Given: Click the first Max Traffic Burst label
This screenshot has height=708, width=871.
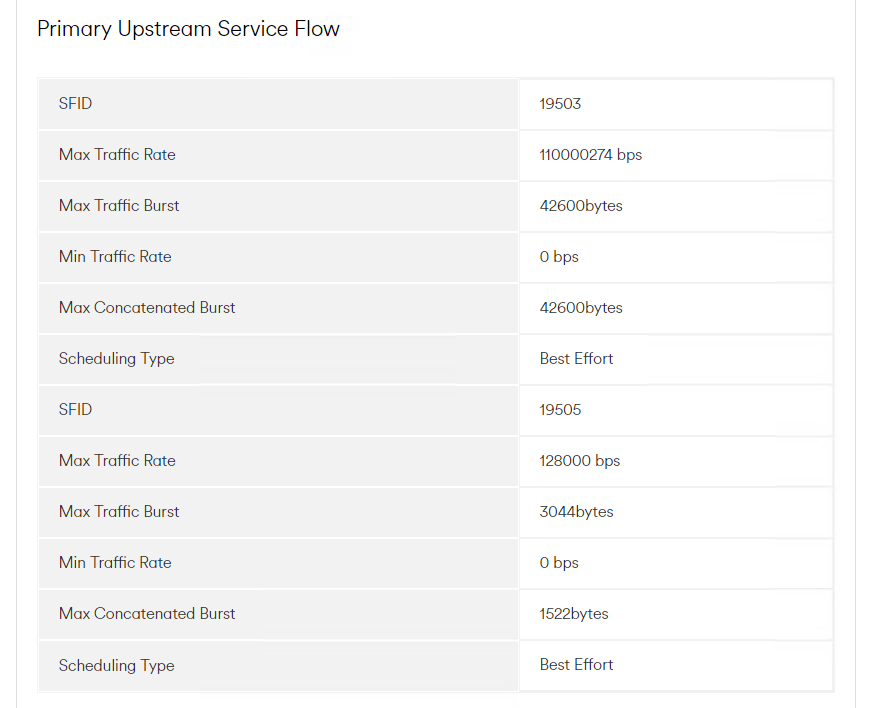Looking at the screenshot, I should 119,206.
